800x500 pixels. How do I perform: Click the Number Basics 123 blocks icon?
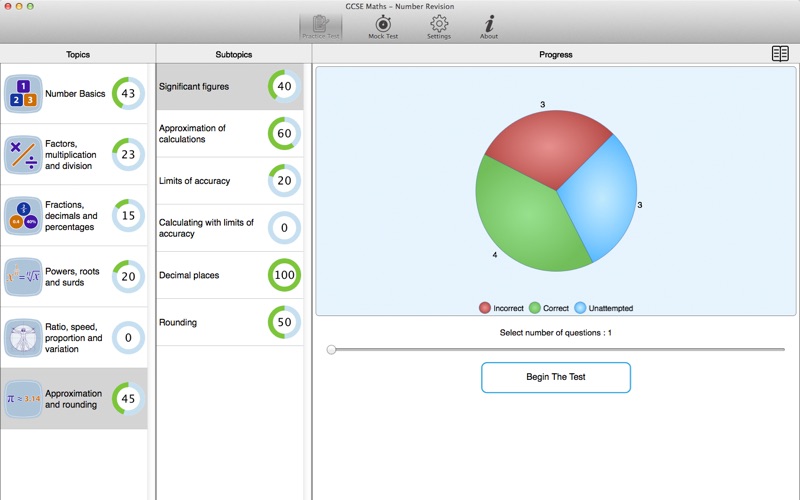coord(23,93)
